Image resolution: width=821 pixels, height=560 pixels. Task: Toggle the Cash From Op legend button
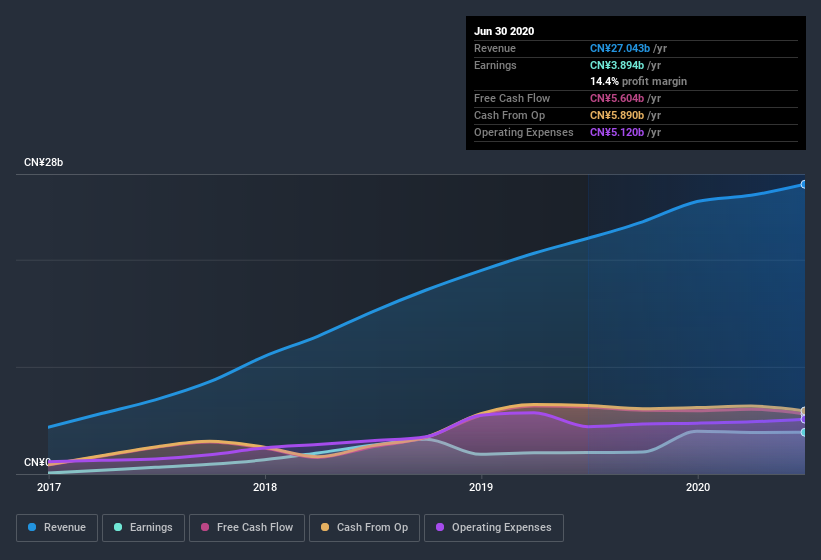click(x=364, y=528)
